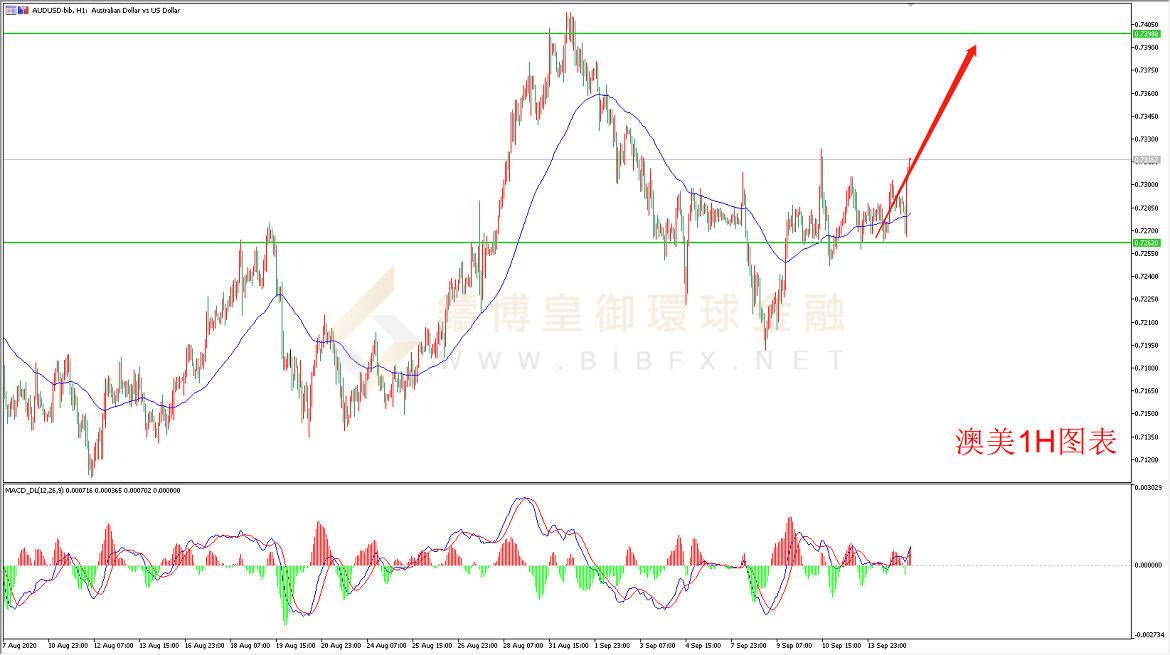Click the red 澳美1H图表 text label
Screen dimensions: 1170x655
(1036, 442)
